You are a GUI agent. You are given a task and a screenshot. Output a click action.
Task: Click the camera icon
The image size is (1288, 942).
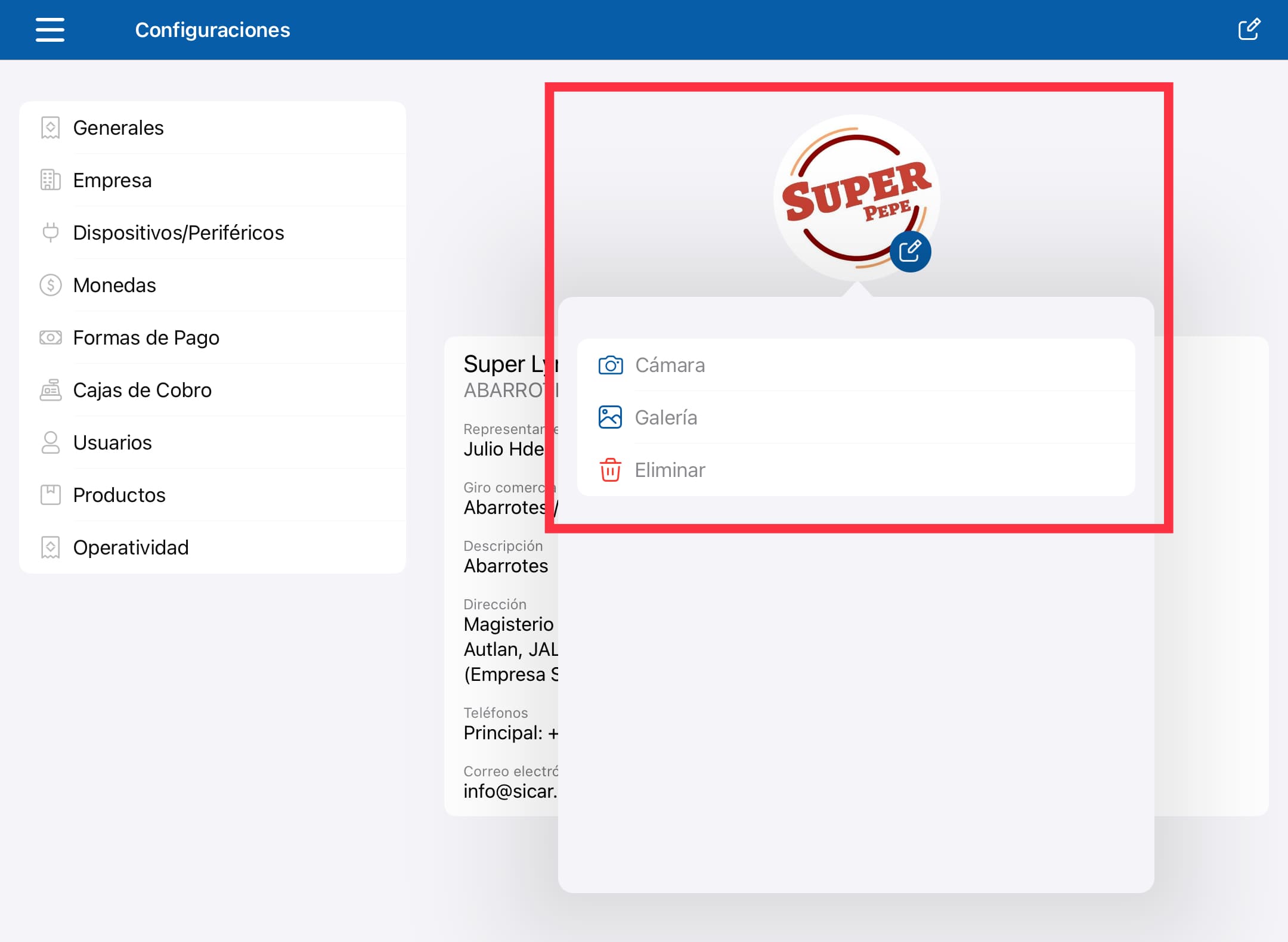point(611,365)
